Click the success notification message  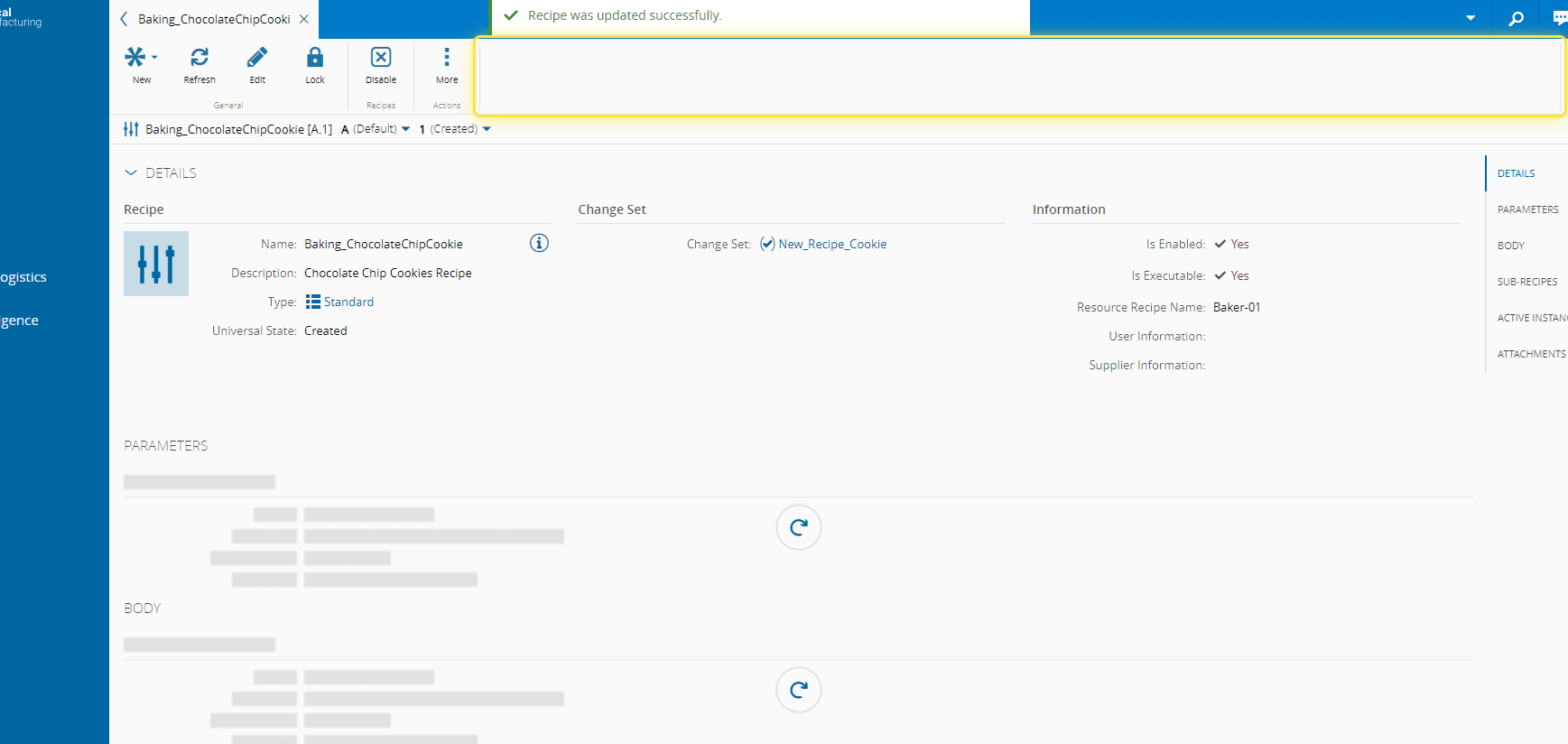click(x=625, y=15)
